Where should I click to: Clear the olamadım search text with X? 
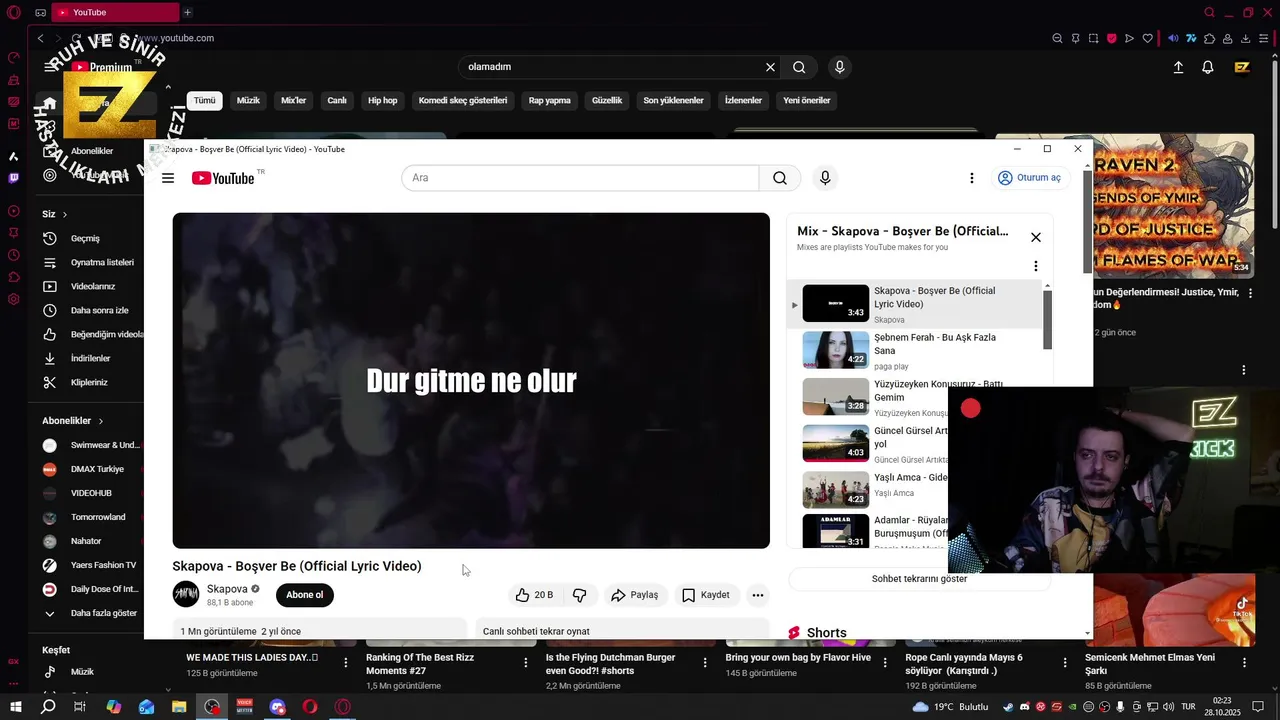pyautogui.click(x=770, y=67)
